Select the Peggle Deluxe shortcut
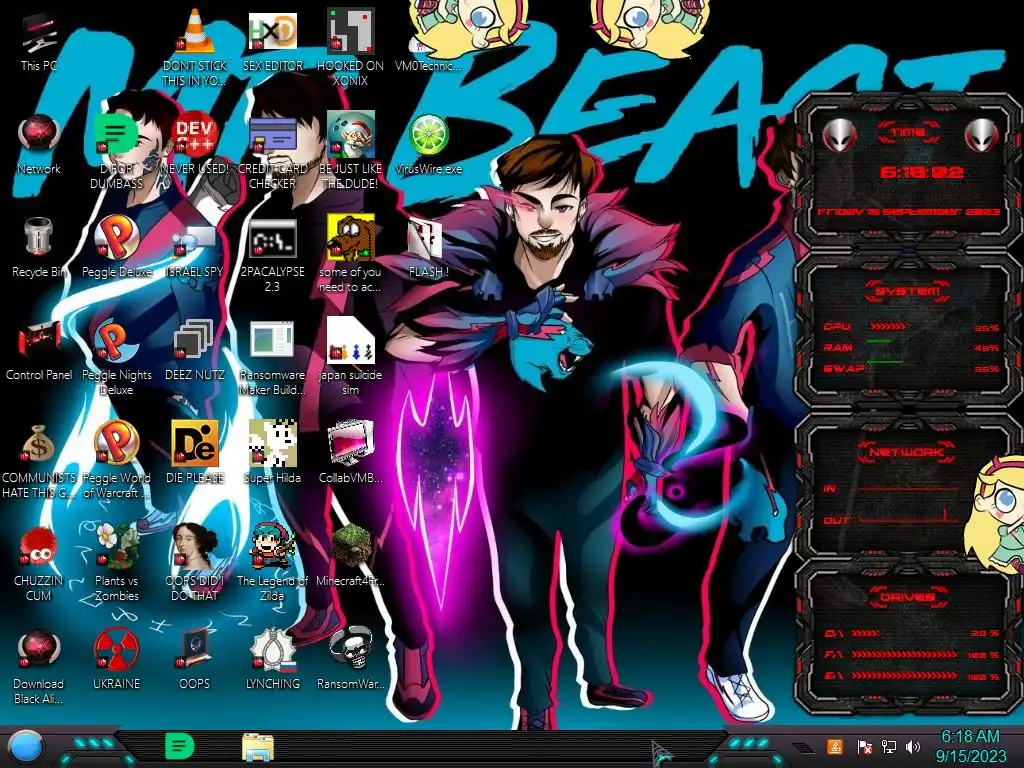The width and height of the screenshot is (1024, 768). 116,248
